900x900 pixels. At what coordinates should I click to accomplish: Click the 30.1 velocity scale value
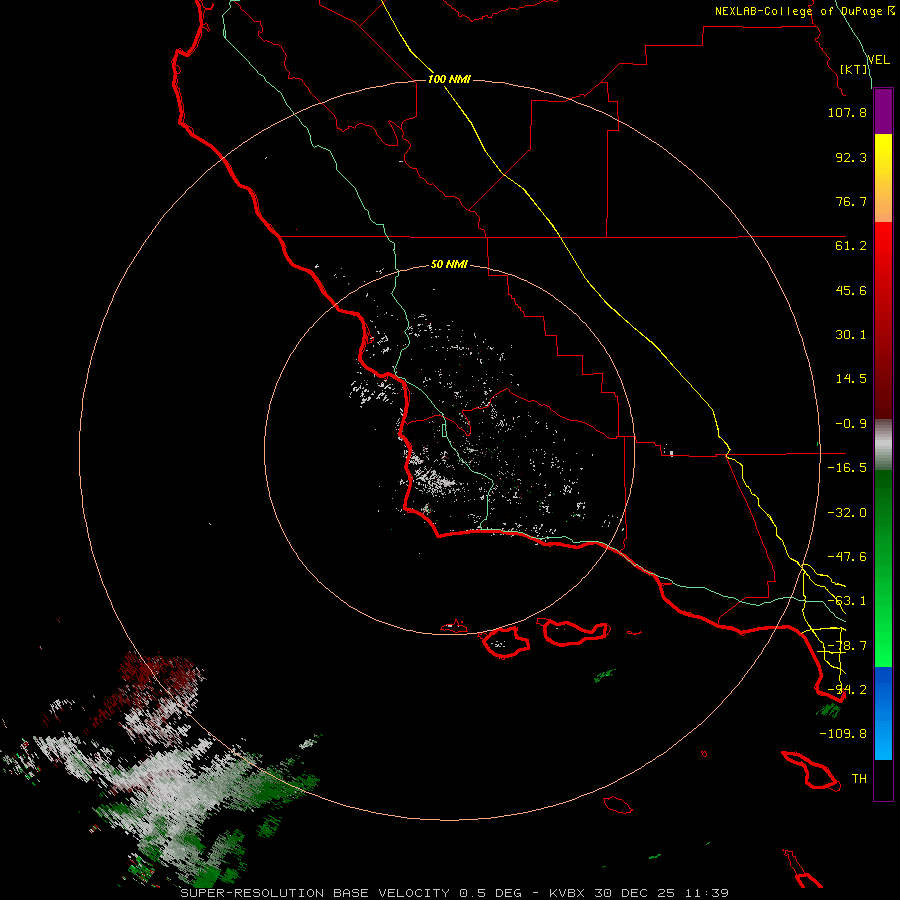click(851, 335)
